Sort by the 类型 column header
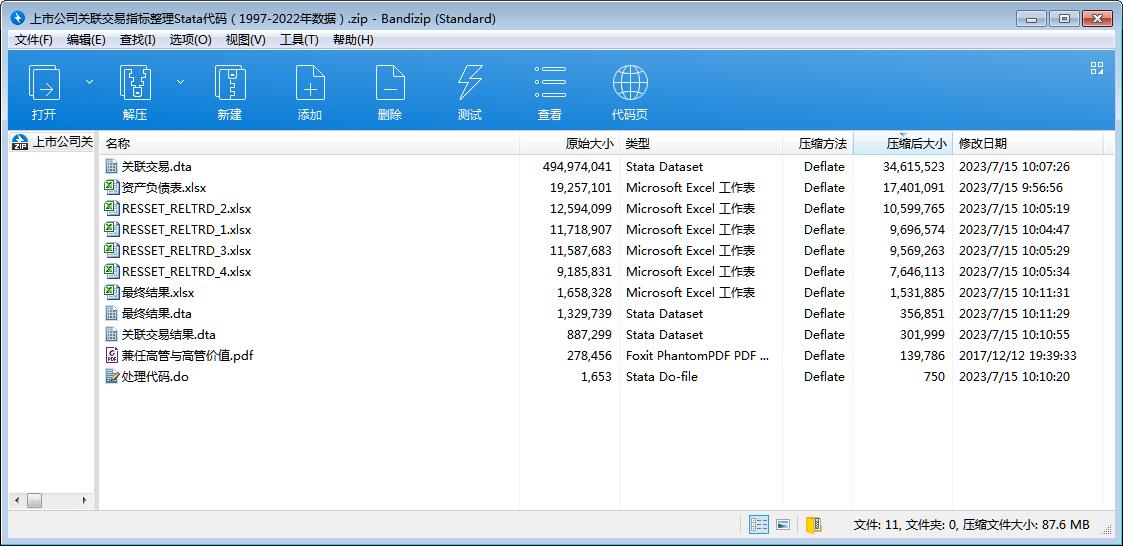Image resolution: width=1123 pixels, height=546 pixels. point(700,143)
